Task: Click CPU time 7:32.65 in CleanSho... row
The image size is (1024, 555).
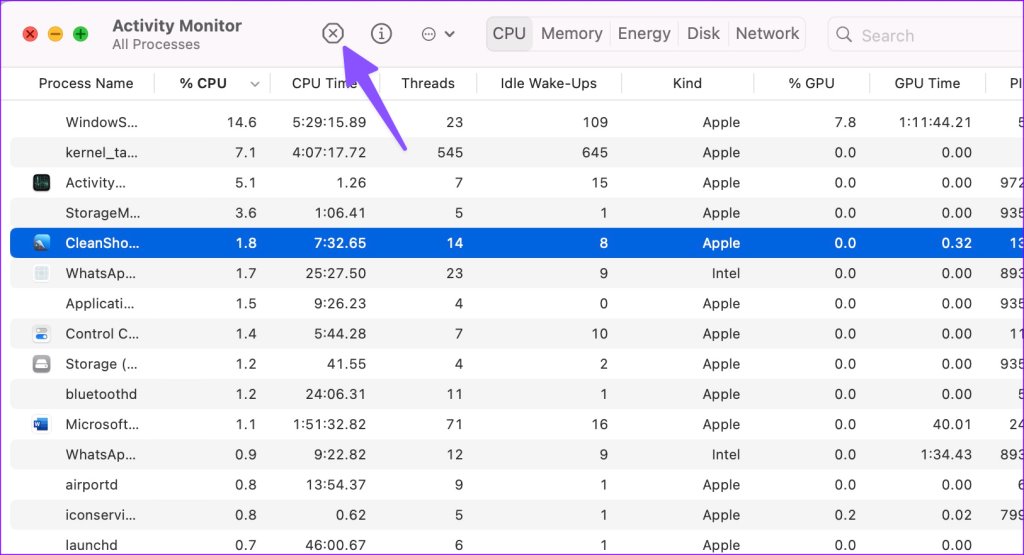Action: [x=340, y=243]
